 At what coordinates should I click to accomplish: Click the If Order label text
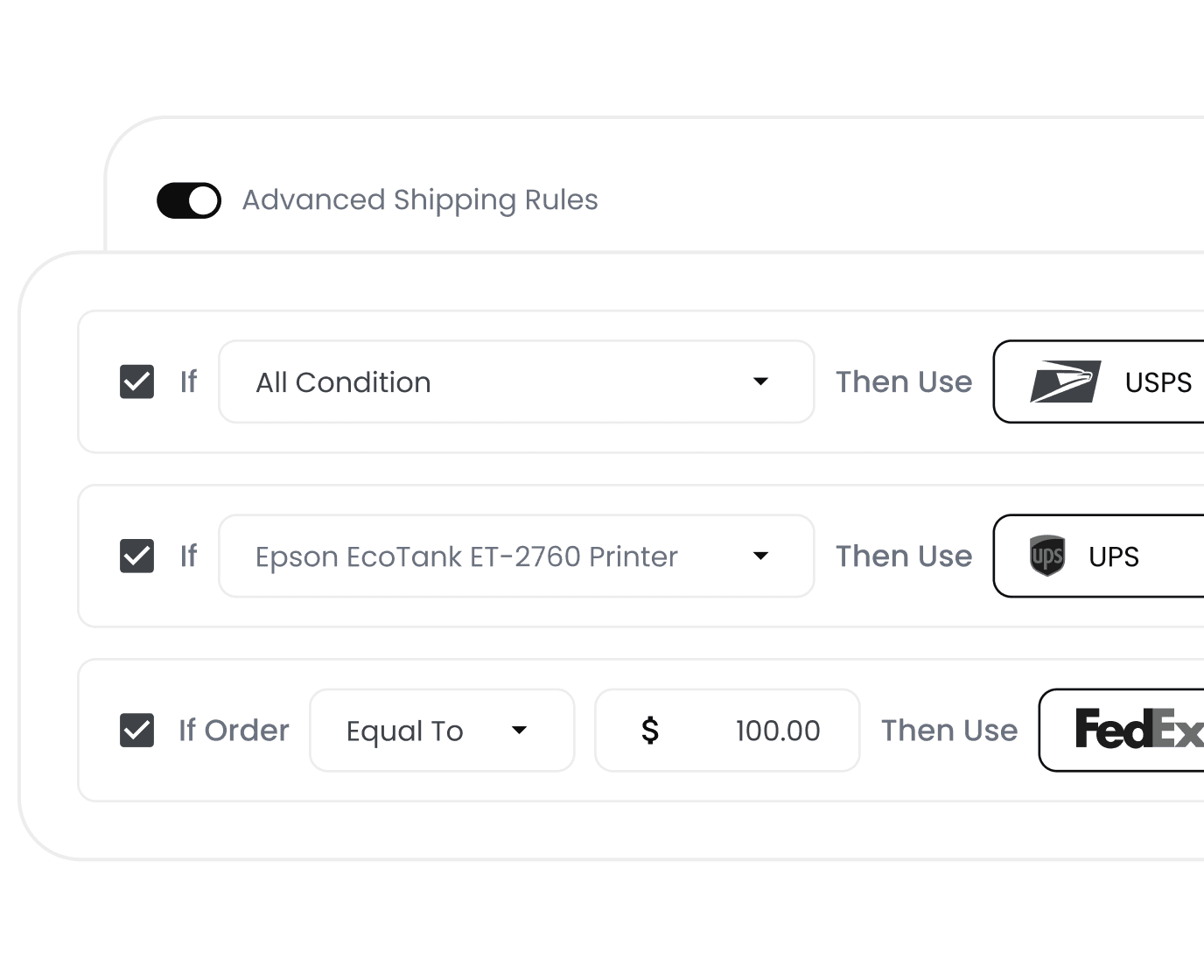234,730
